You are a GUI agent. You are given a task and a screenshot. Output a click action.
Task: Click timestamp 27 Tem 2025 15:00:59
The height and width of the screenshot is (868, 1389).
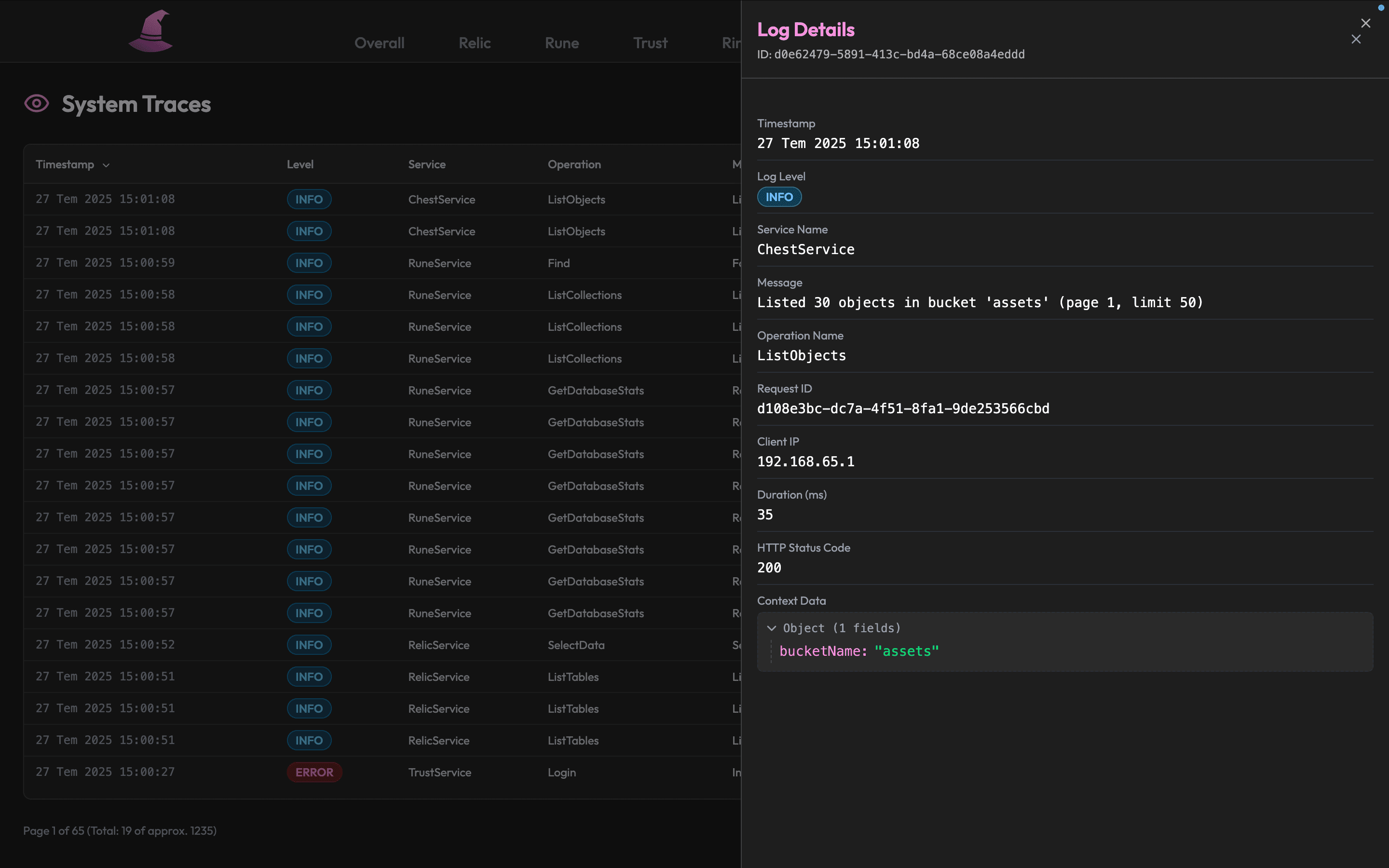click(105, 263)
